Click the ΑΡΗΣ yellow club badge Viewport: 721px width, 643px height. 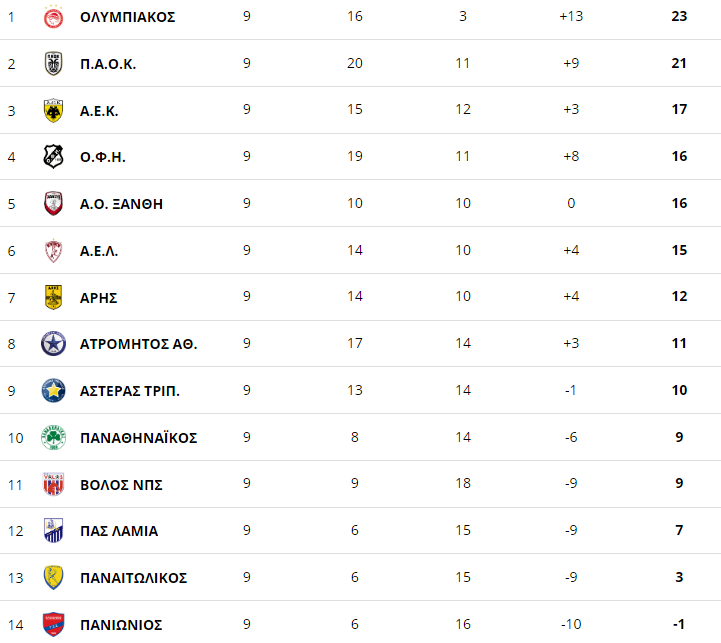53,297
